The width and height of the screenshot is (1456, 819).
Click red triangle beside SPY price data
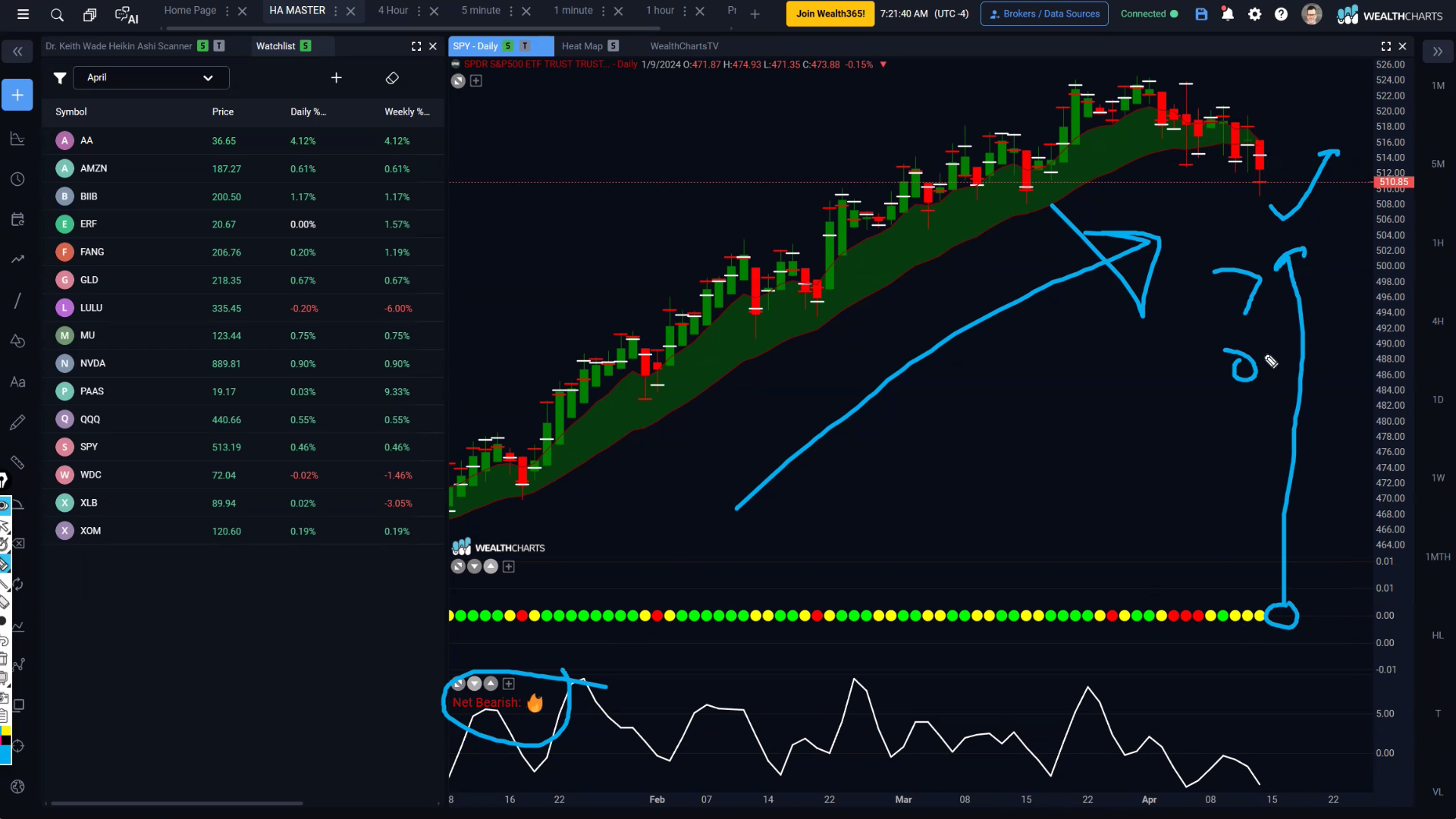(x=883, y=64)
